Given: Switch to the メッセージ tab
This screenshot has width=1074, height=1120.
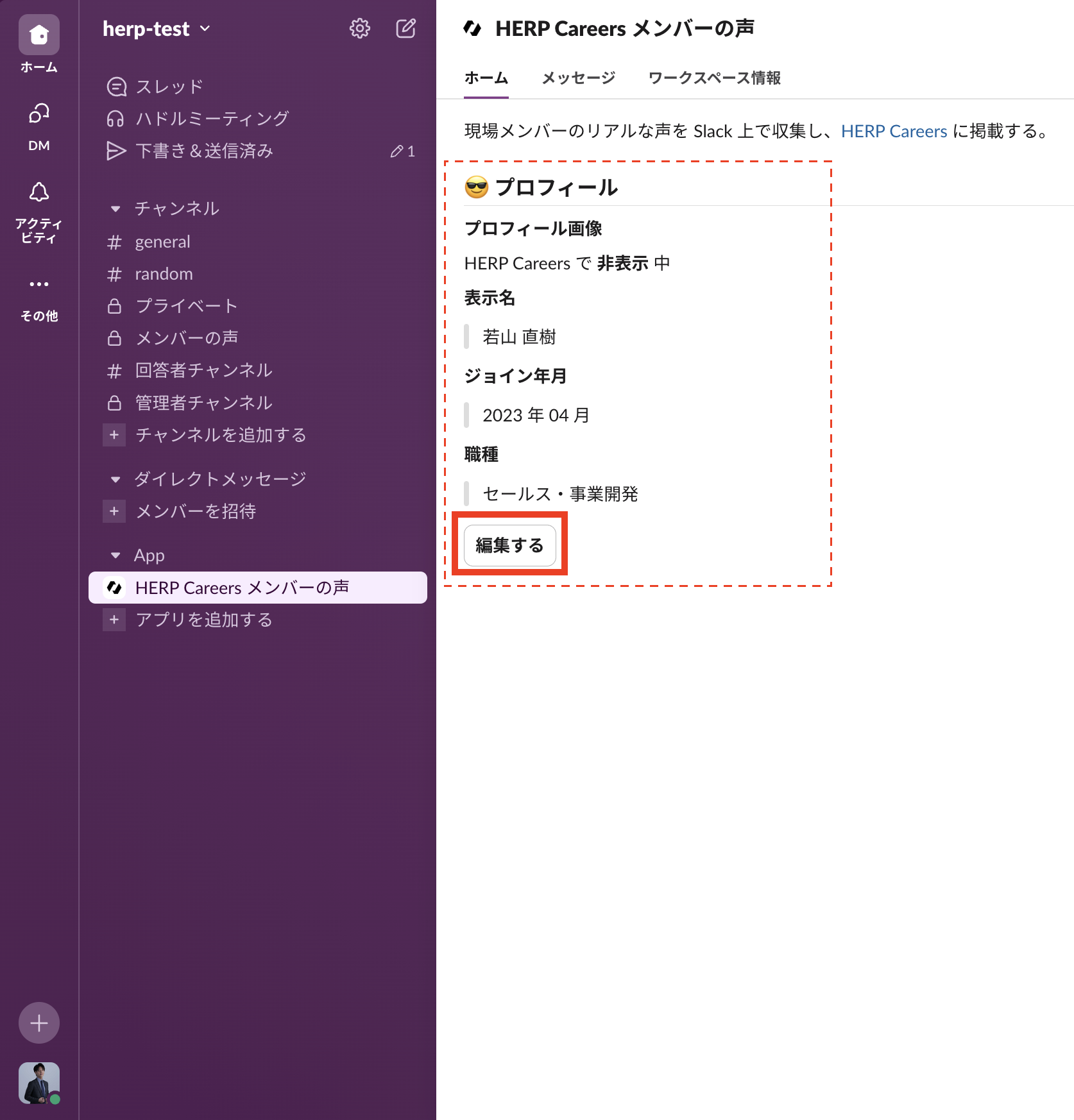Looking at the screenshot, I should click(578, 78).
